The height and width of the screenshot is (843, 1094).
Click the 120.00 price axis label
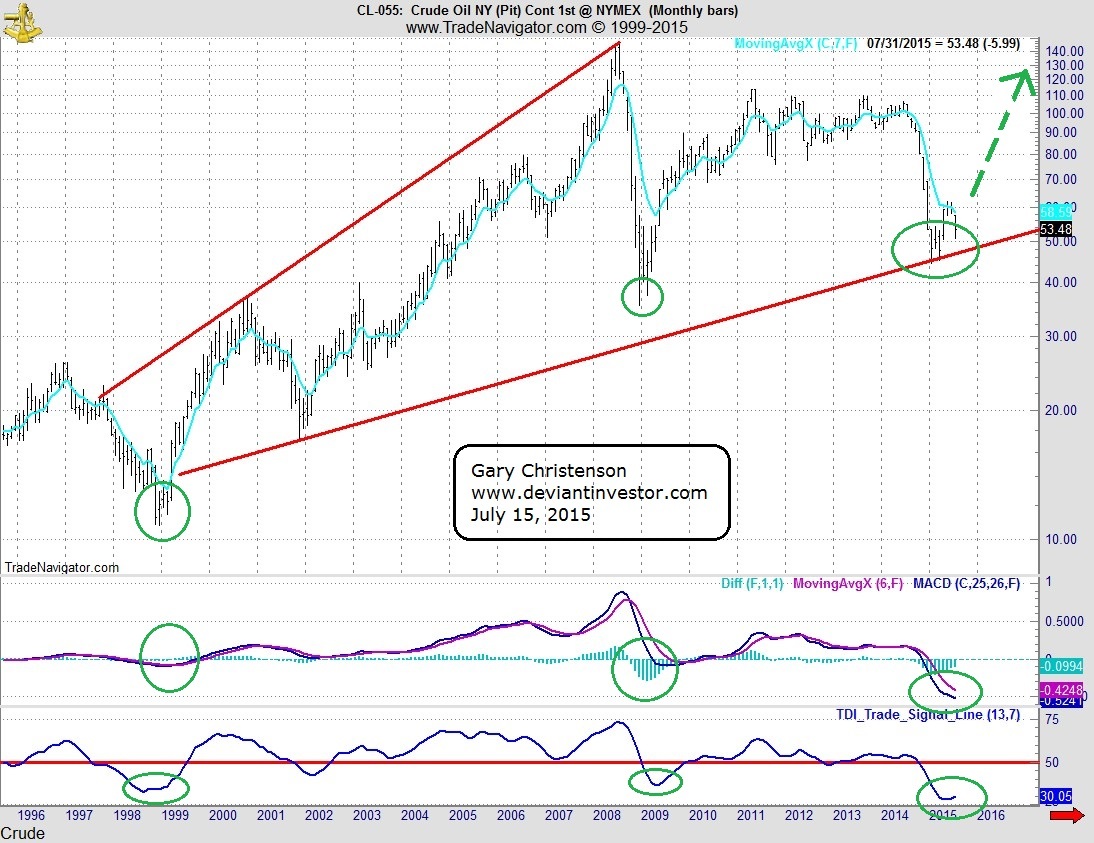click(1065, 80)
